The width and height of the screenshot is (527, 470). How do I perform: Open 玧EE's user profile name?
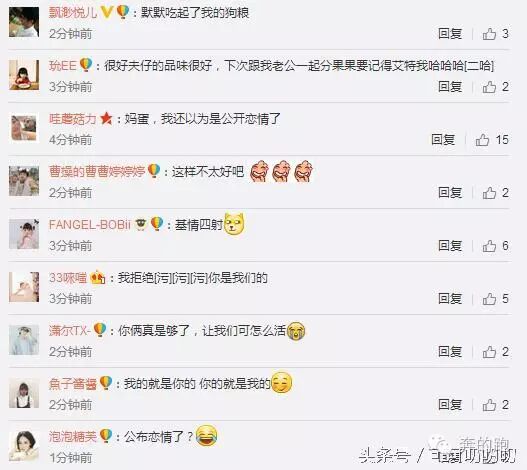tap(63, 66)
